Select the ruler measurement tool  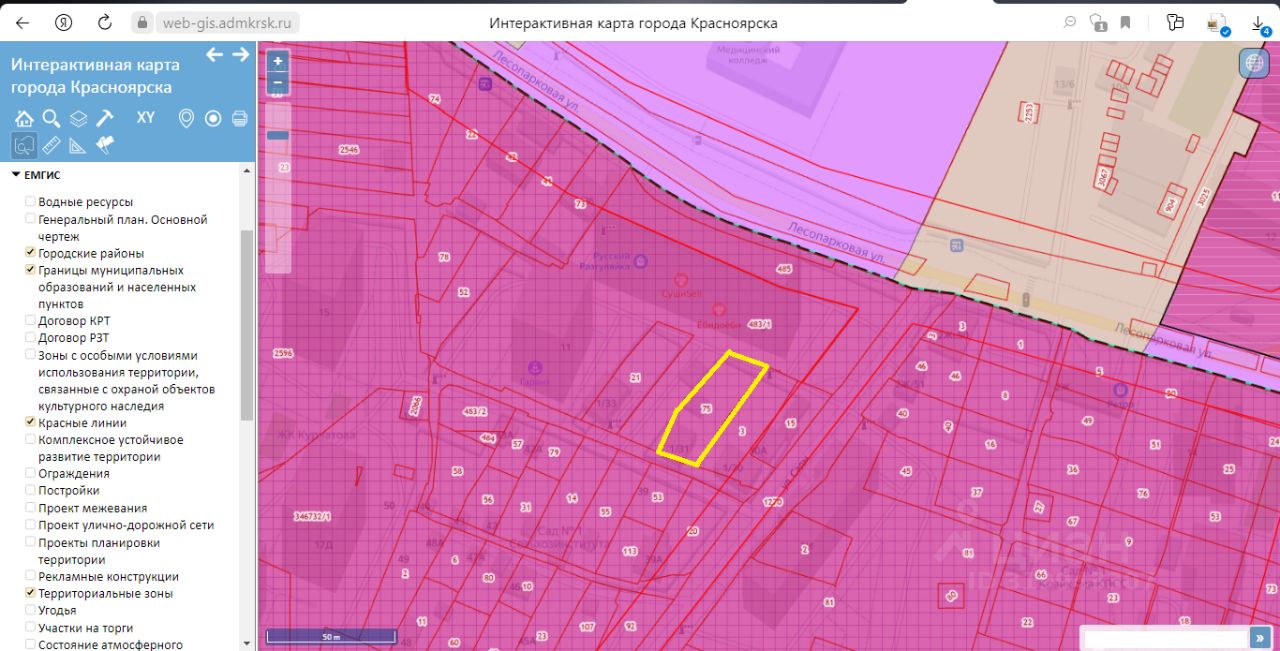tap(51, 146)
